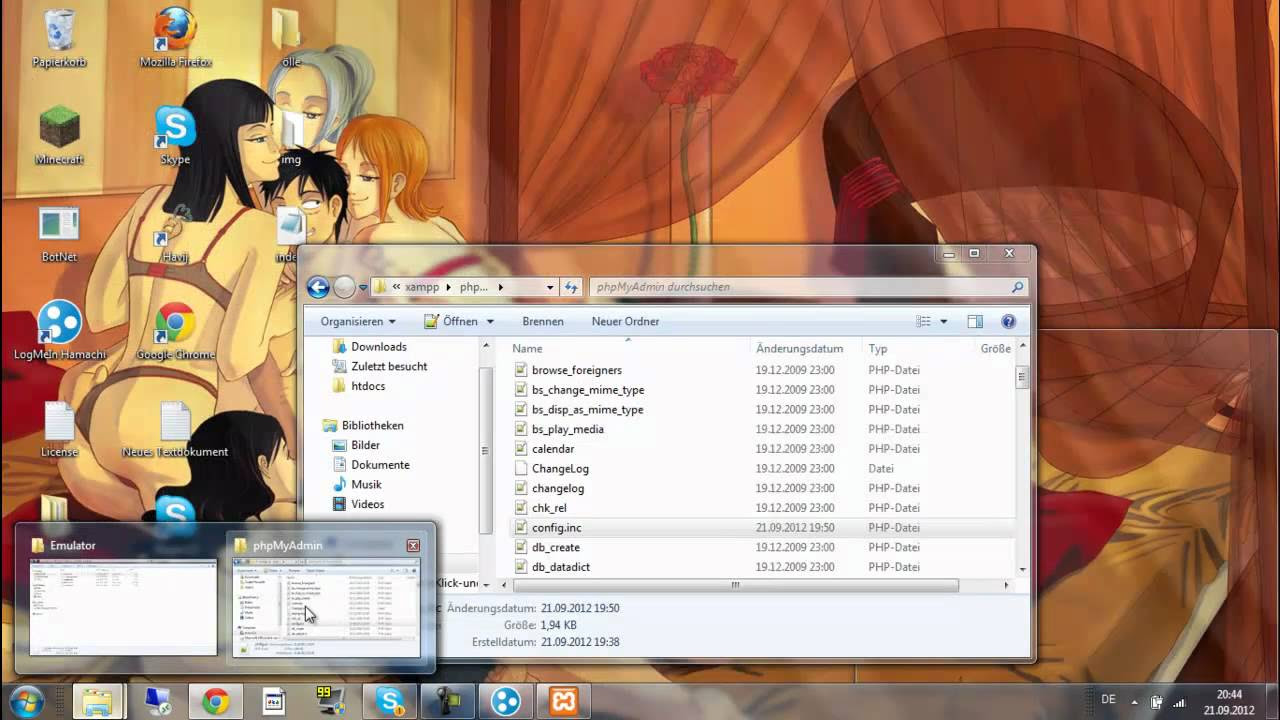Click the Windows Explorer taskbar button
This screenshot has height=720, width=1280.
[x=97, y=702]
